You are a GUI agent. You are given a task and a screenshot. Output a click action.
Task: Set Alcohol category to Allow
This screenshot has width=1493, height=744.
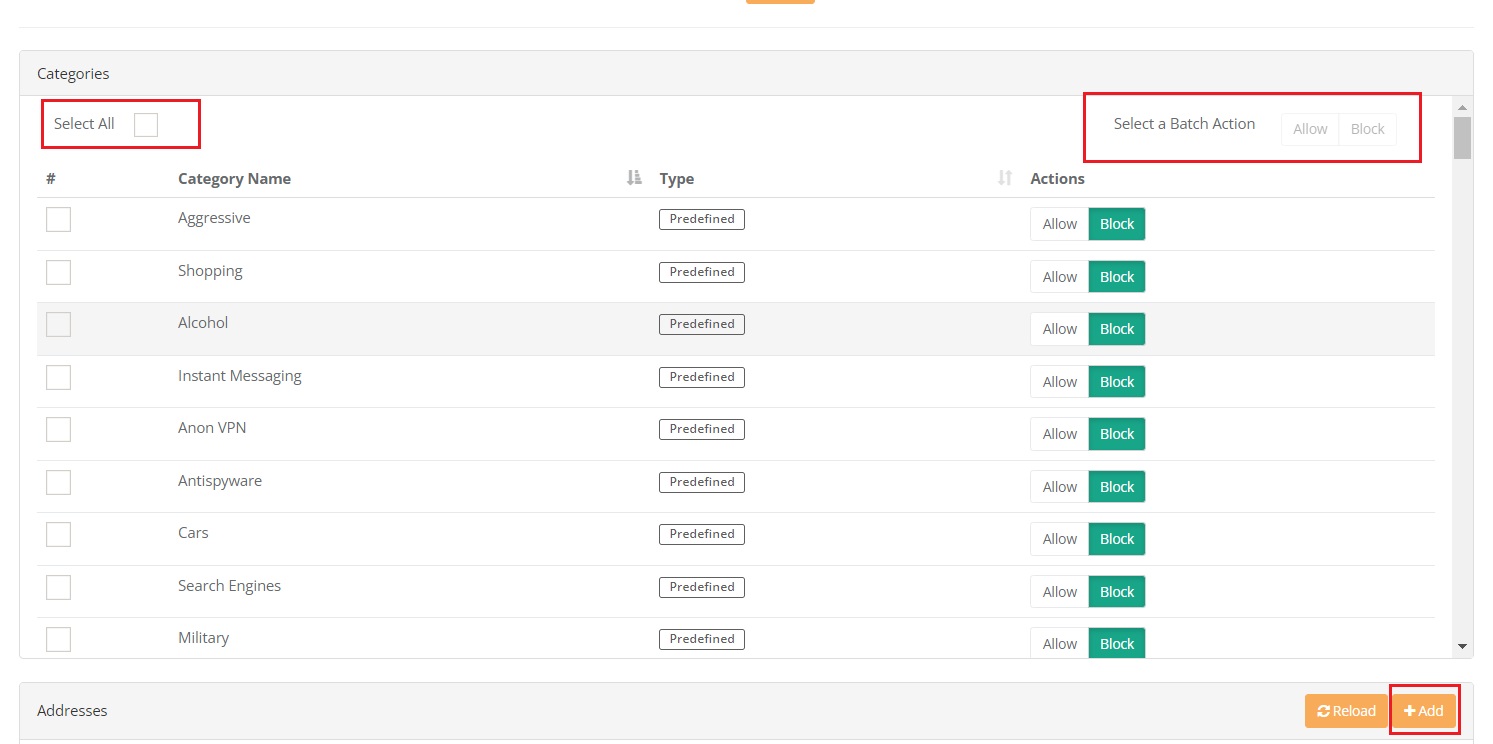(1059, 329)
